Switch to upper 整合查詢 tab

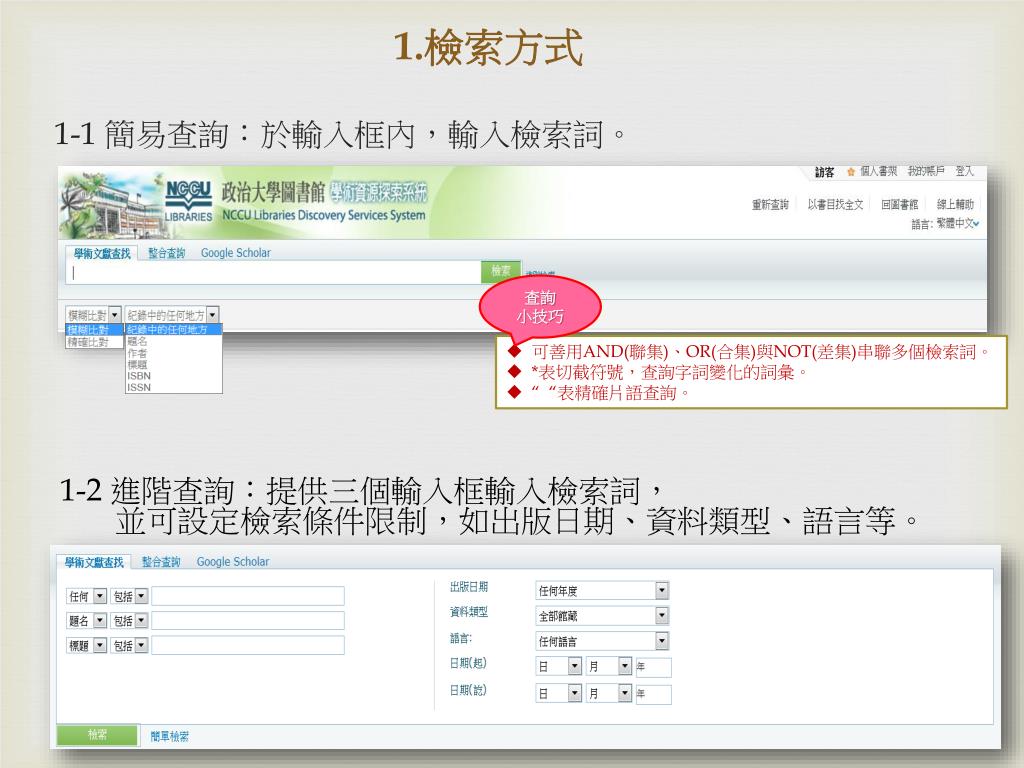pyautogui.click(x=166, y=254)
